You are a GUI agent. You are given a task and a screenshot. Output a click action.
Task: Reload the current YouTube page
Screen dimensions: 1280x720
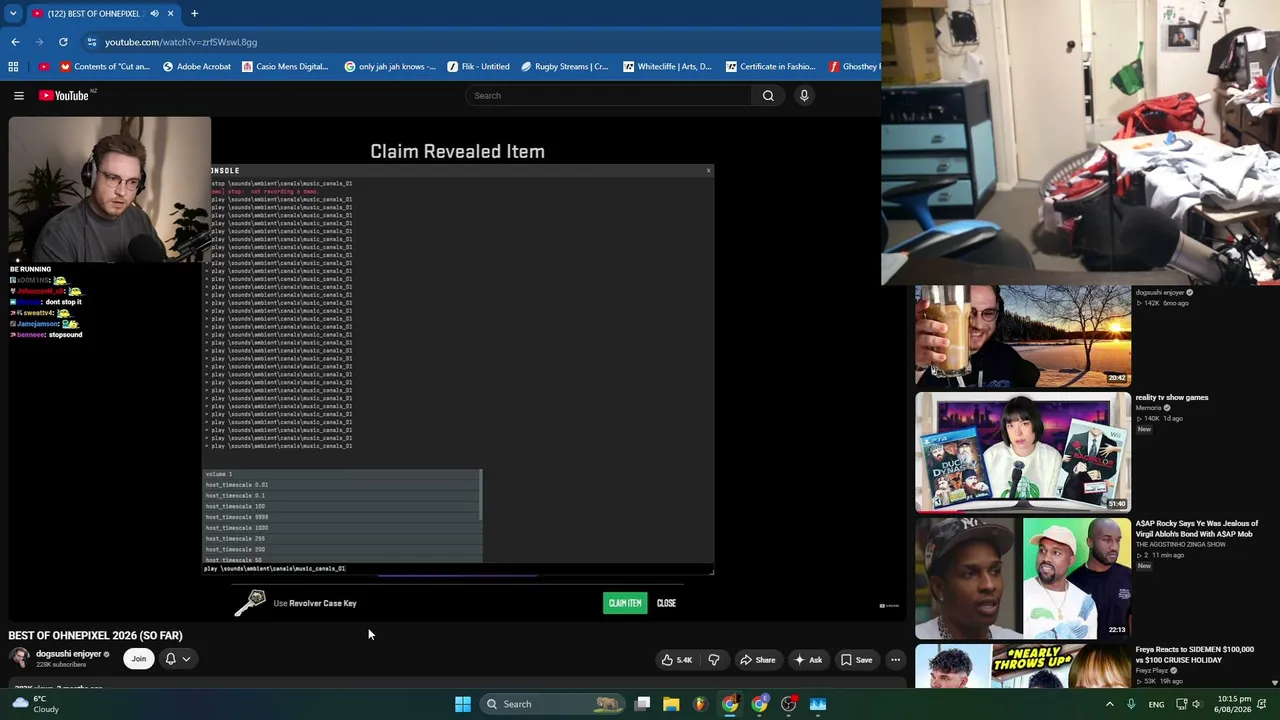point(63,42)
